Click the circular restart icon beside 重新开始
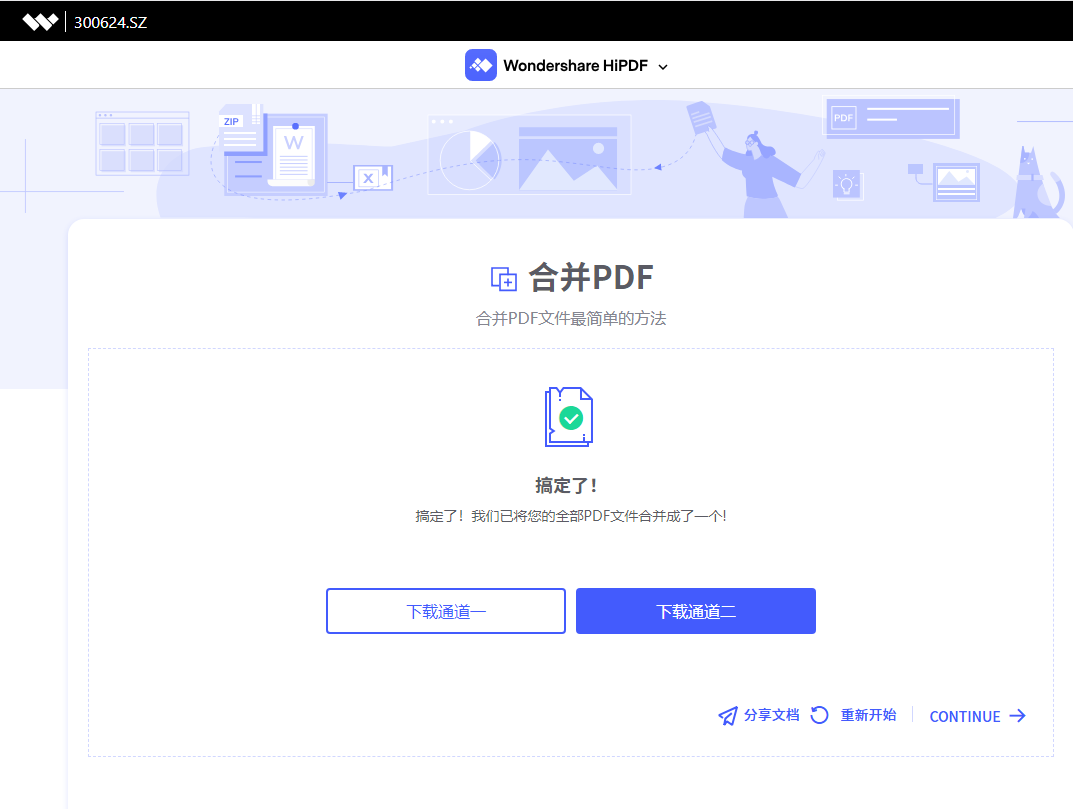1073x809 pixels. (819, 715)
